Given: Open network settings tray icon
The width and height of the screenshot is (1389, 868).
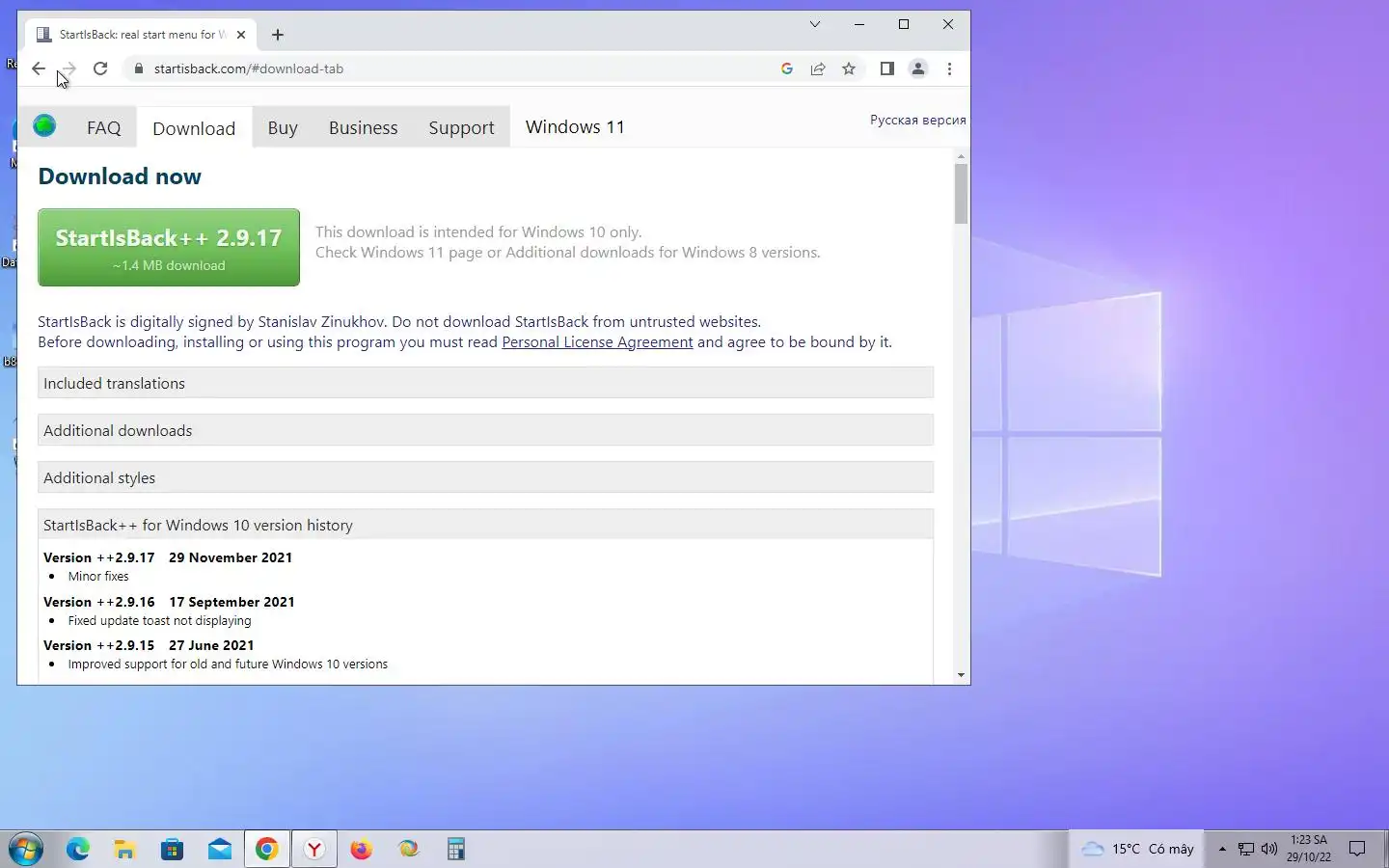Looking at the screenshot, I should (x=1246, y=849).
